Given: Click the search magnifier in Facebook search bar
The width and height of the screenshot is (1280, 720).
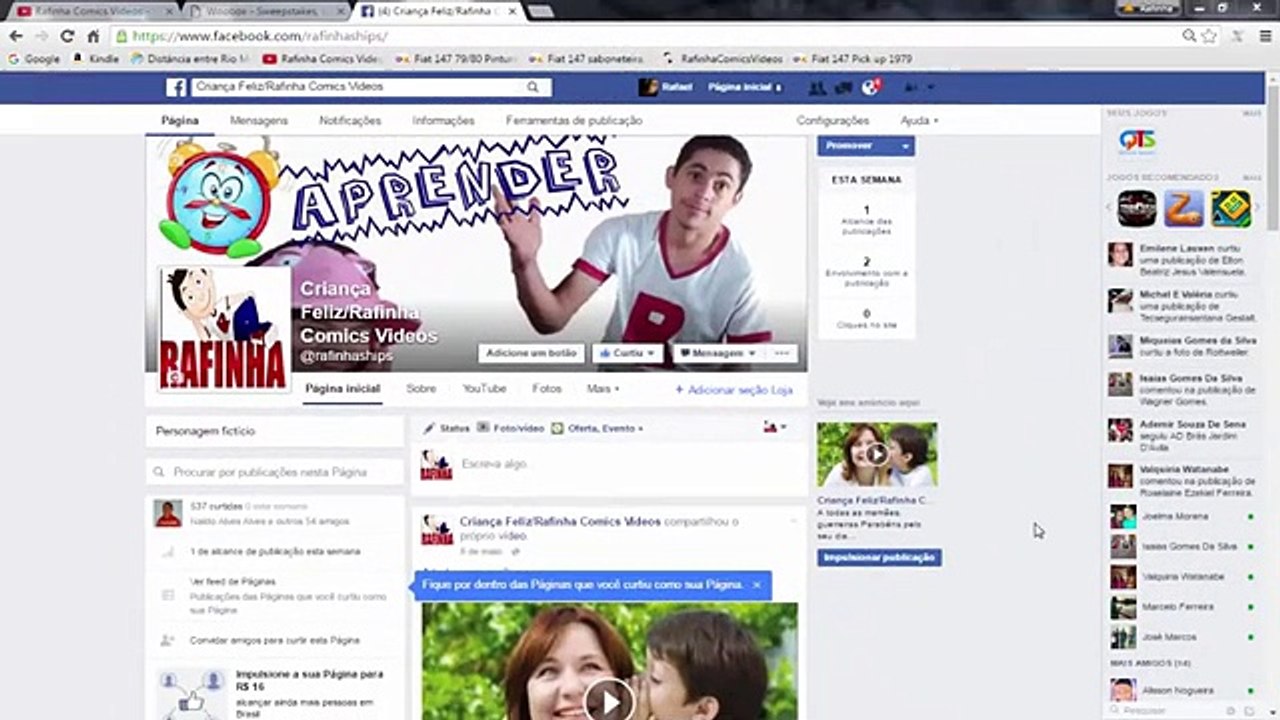Looking at the screenshot, I should click(x=533, y=87).
